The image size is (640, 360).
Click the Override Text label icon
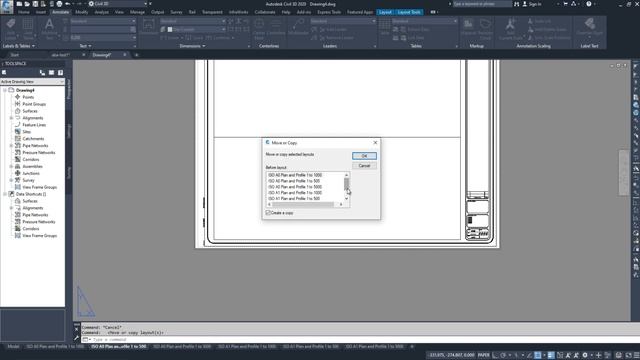[x=589, y=28]
